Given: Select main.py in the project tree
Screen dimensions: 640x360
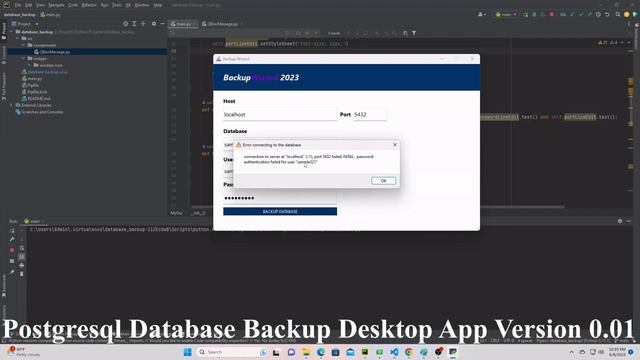Looking at the screenshot, I should pyautogui.click(x=32, y=78).
